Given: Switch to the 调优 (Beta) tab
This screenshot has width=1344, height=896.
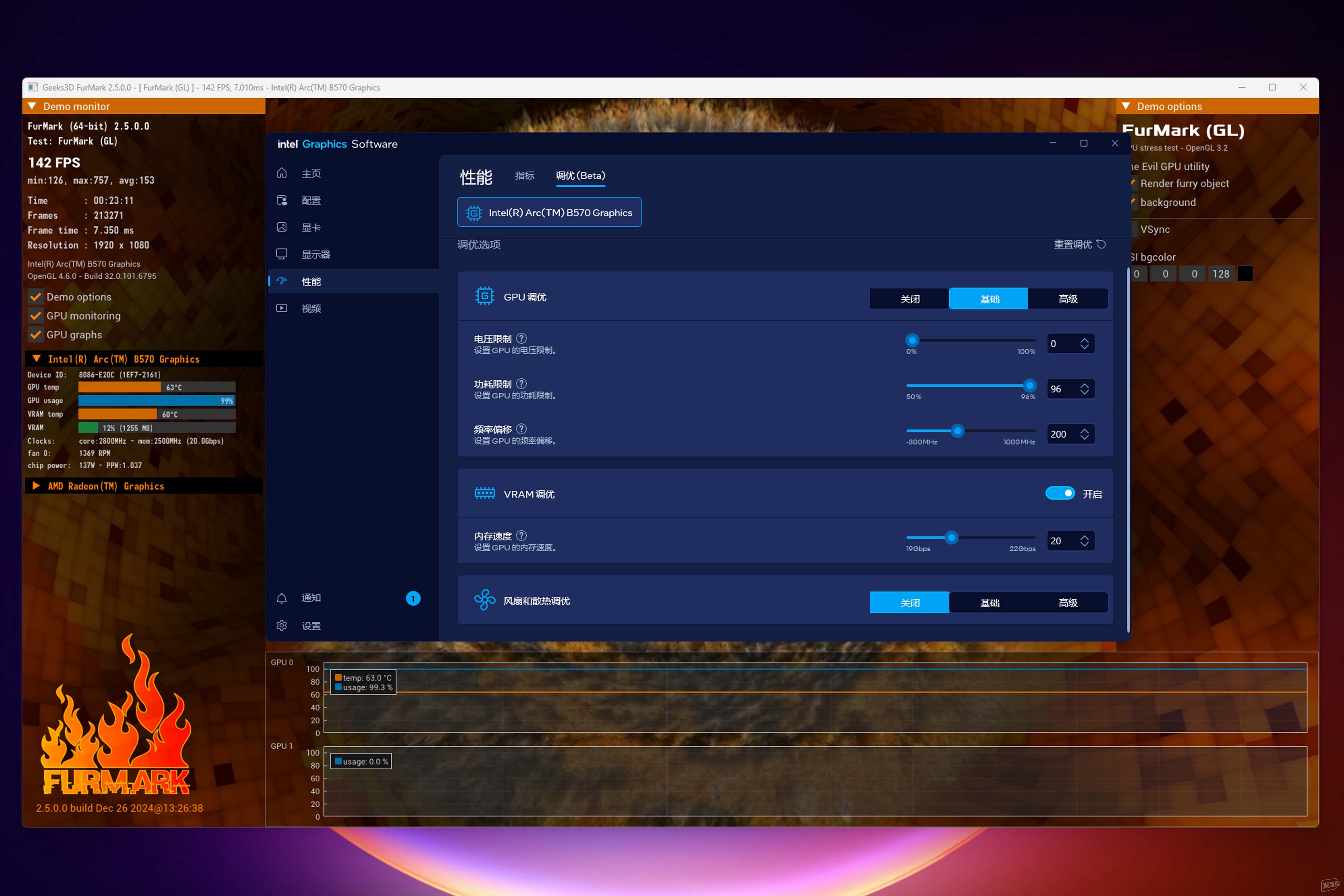Looking at the screenshot, I should click(x=580, y=176).
